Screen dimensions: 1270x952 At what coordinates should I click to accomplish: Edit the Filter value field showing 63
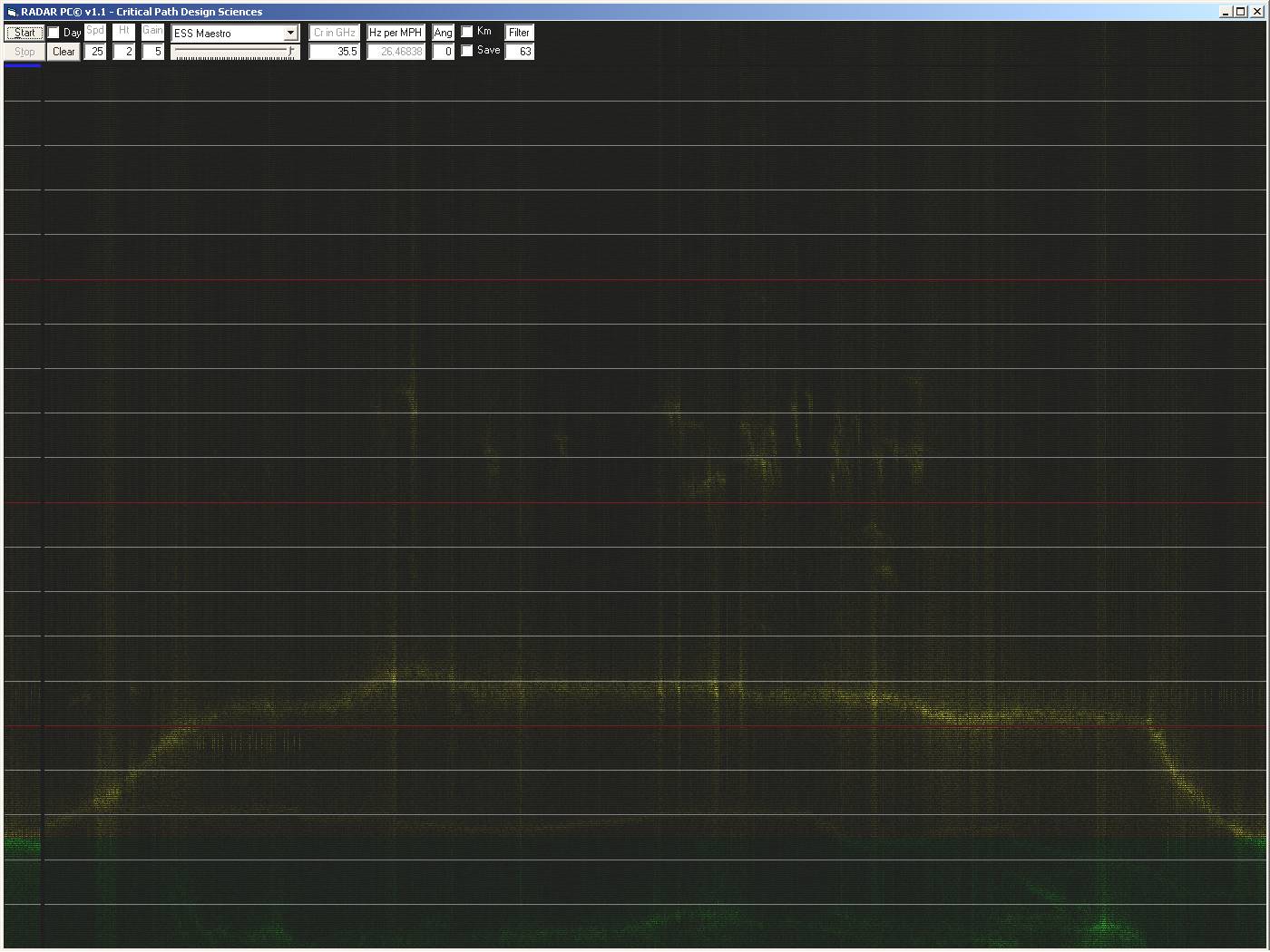[520, 52]
